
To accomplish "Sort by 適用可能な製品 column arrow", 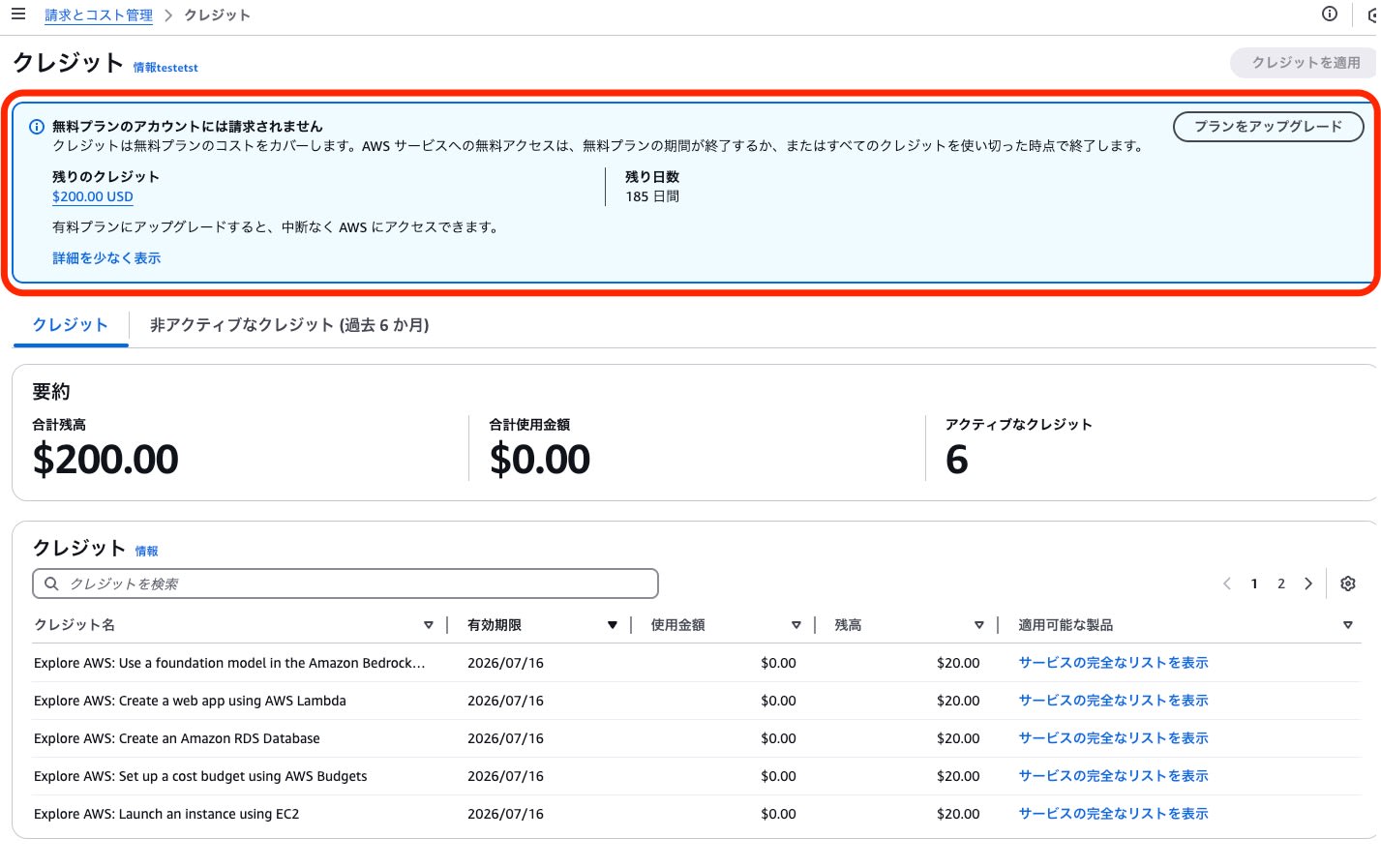I will 1348,625.
